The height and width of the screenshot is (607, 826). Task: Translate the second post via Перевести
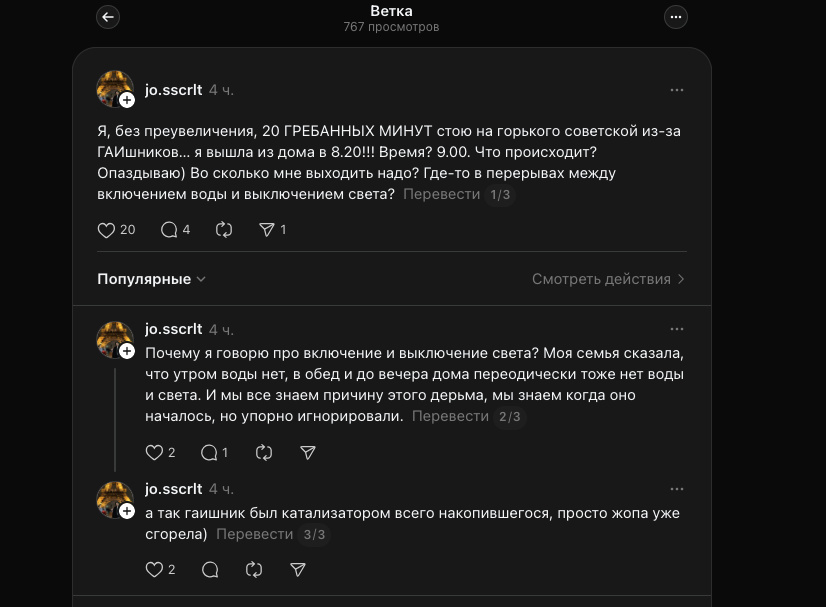(x=450, y=416)
